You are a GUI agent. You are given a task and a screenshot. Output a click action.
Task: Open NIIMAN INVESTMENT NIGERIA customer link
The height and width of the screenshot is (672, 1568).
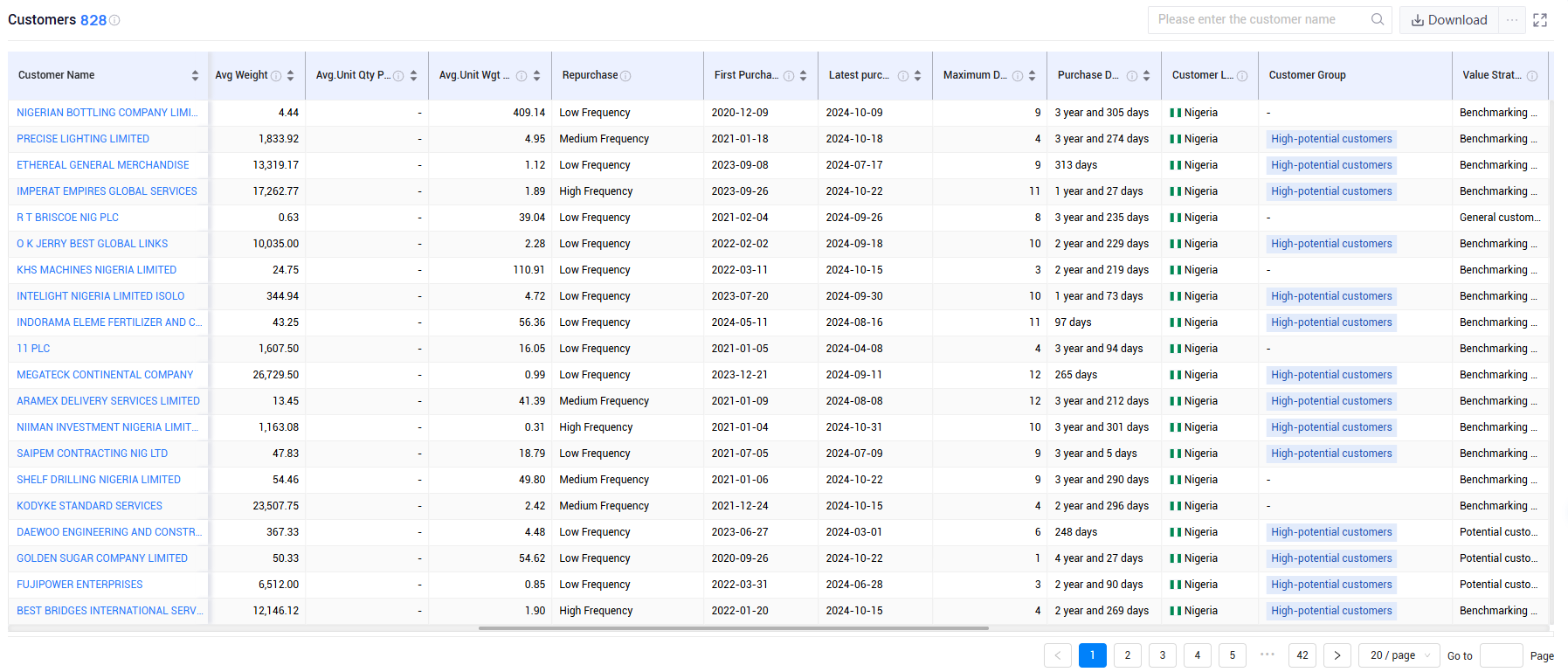107,427
